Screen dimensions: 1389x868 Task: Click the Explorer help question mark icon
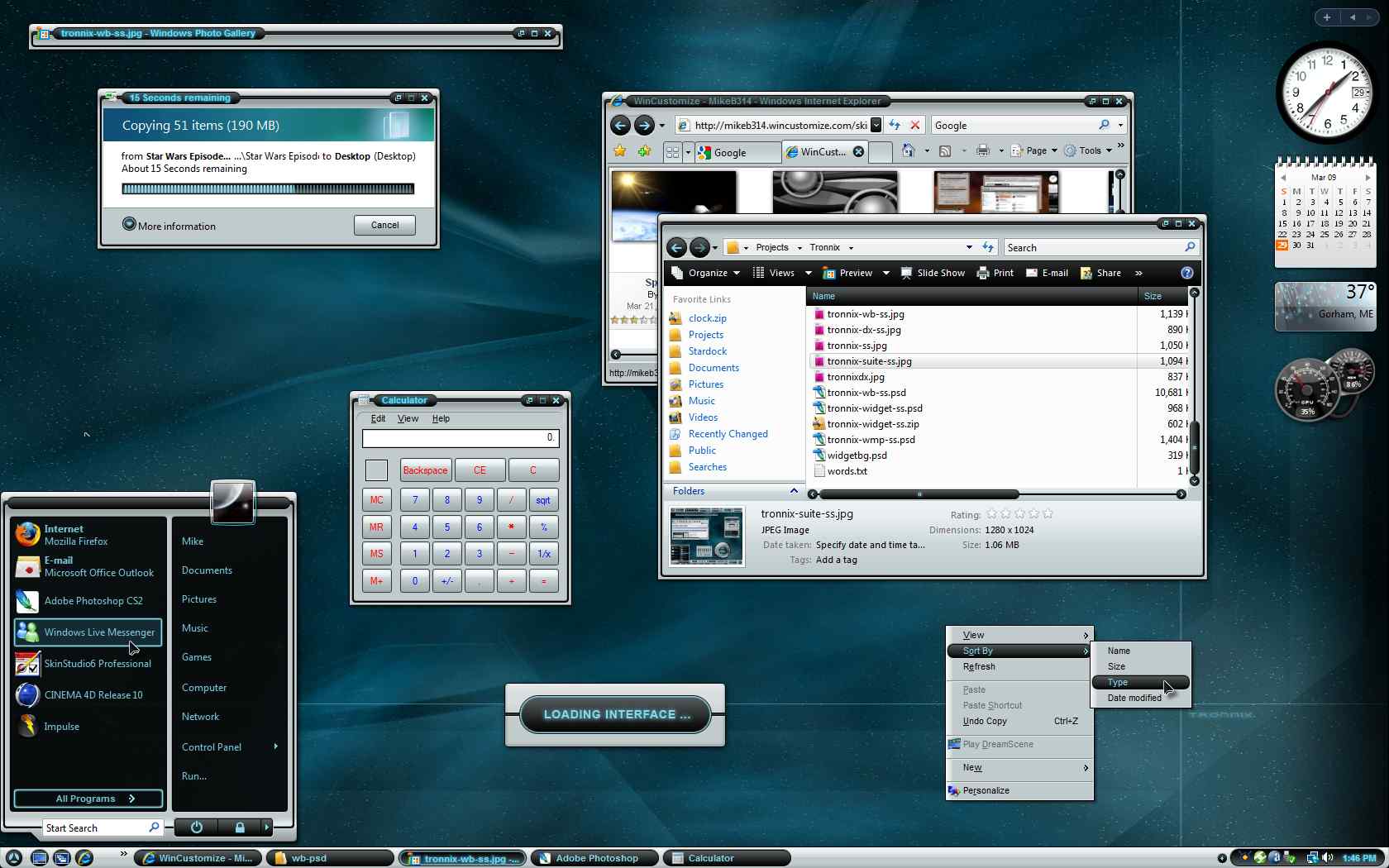[x=1187, y=273]
